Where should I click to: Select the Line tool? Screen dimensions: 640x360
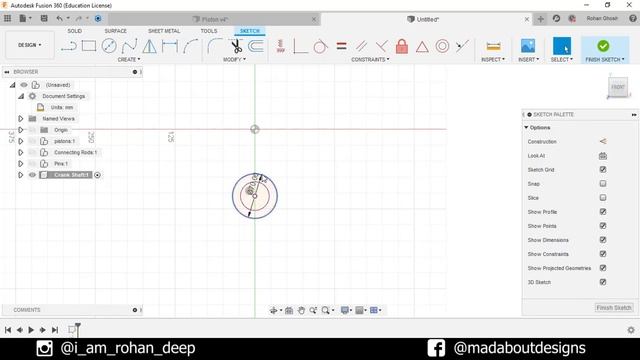point(69,46)
